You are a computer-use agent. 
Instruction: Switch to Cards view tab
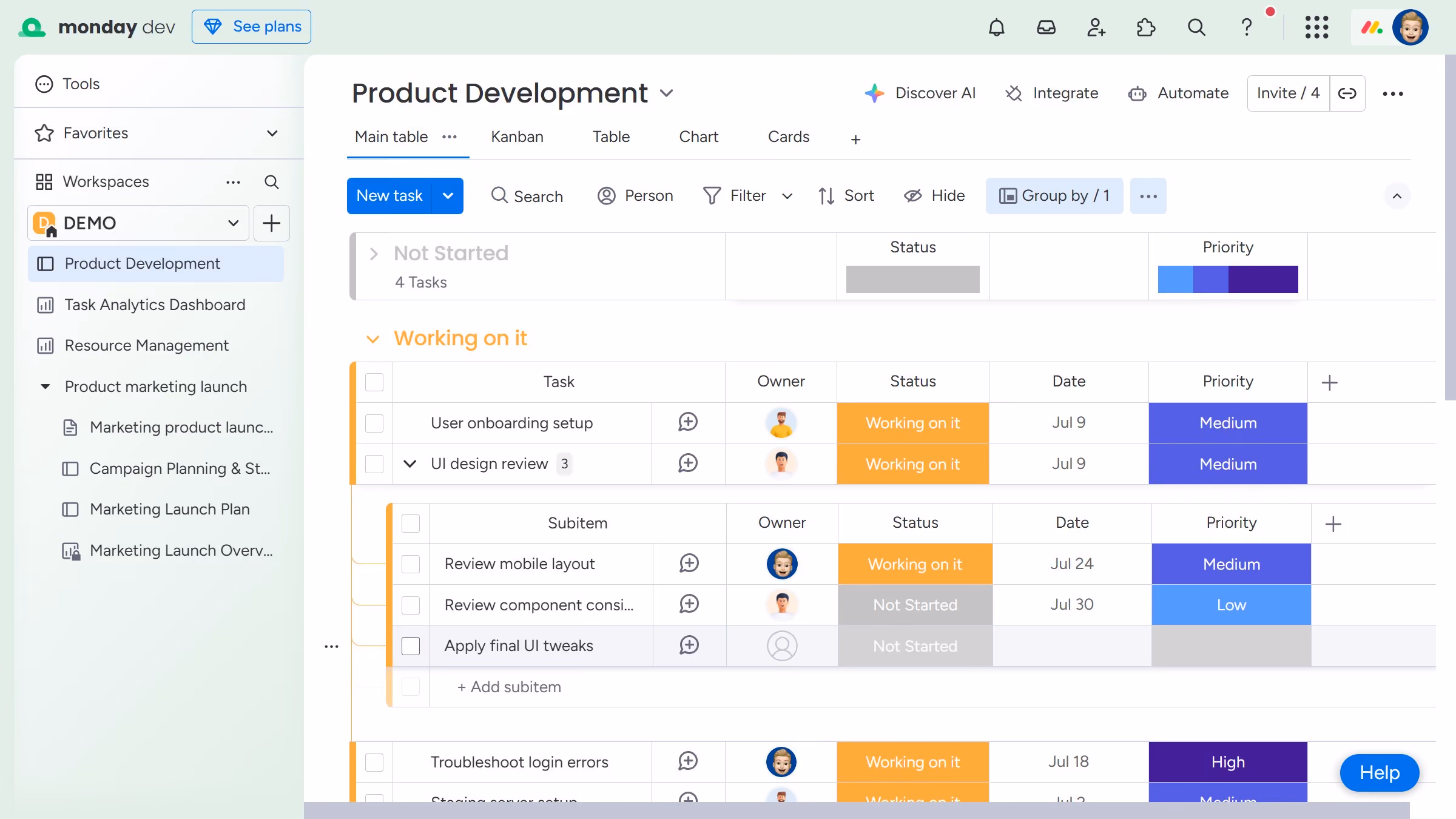point(789,137)
